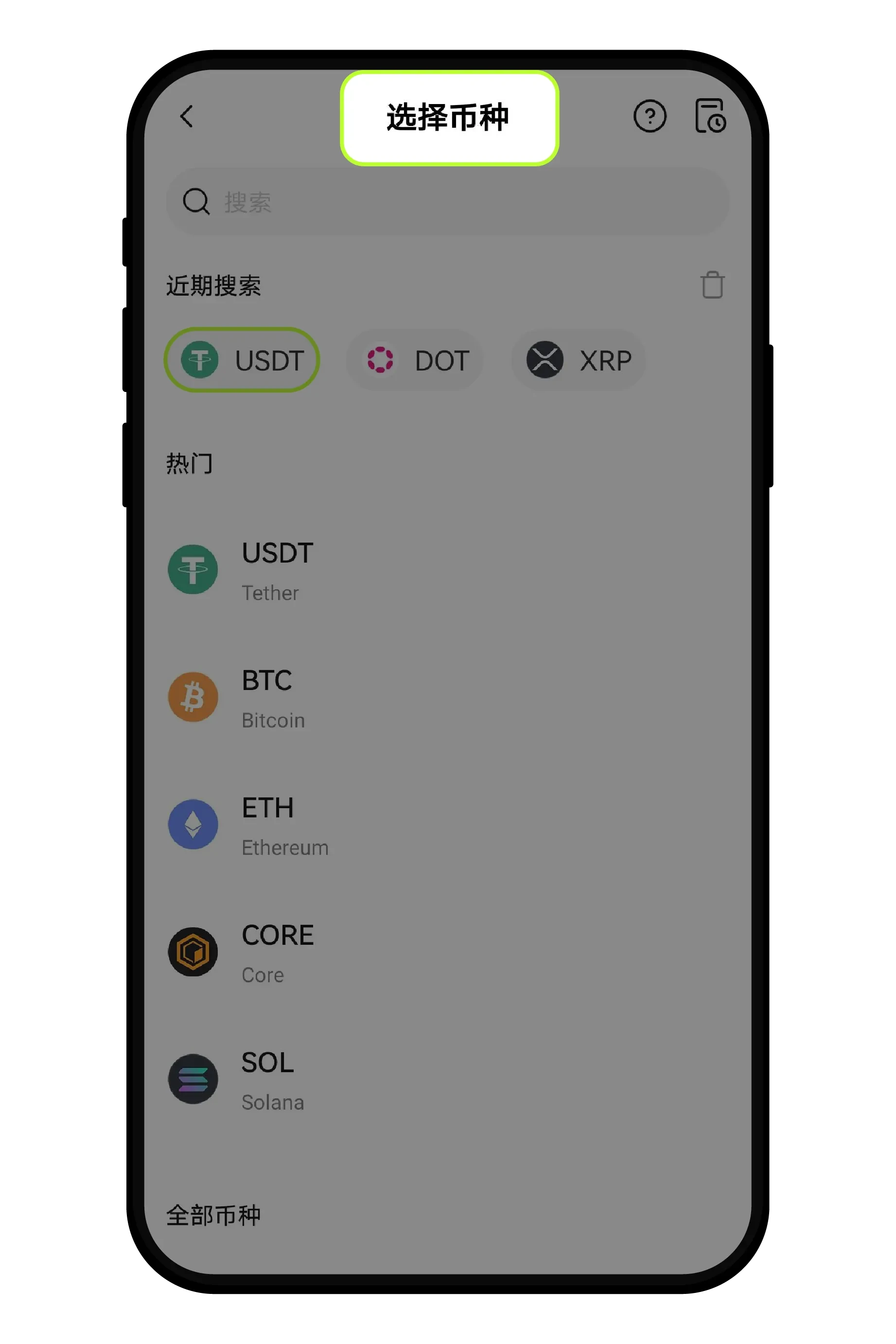
Task: Go back using the left arrow icon
Action: [x=186, y=116]
